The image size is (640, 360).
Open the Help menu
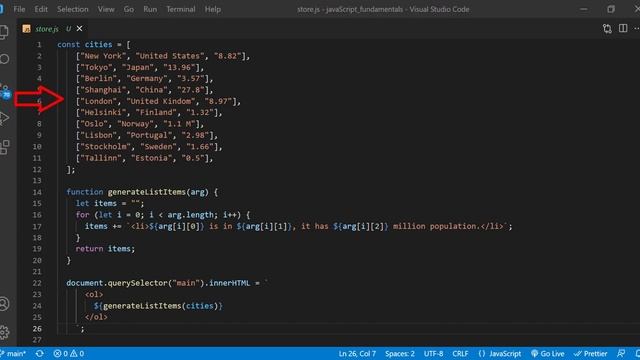[213, 9]
